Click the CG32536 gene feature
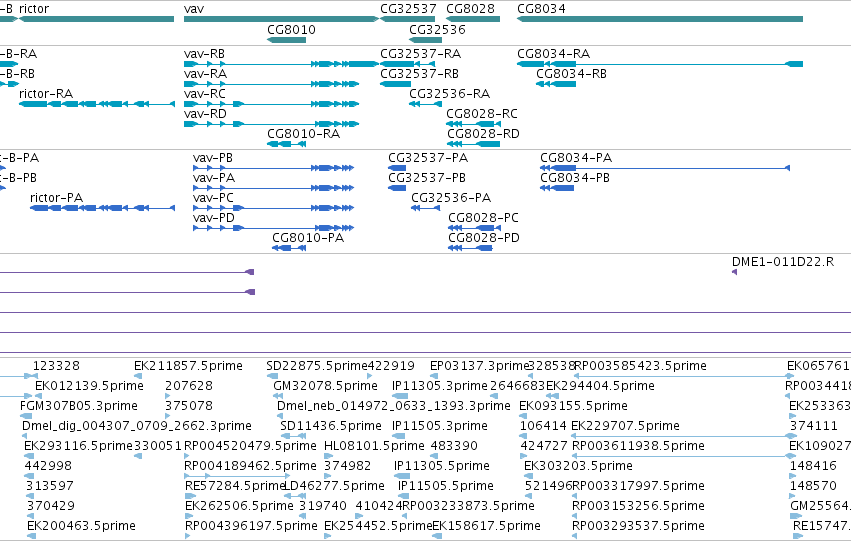The height and width of the screenshot is (541, 851). pyautogui.click(x=426, y=40)
